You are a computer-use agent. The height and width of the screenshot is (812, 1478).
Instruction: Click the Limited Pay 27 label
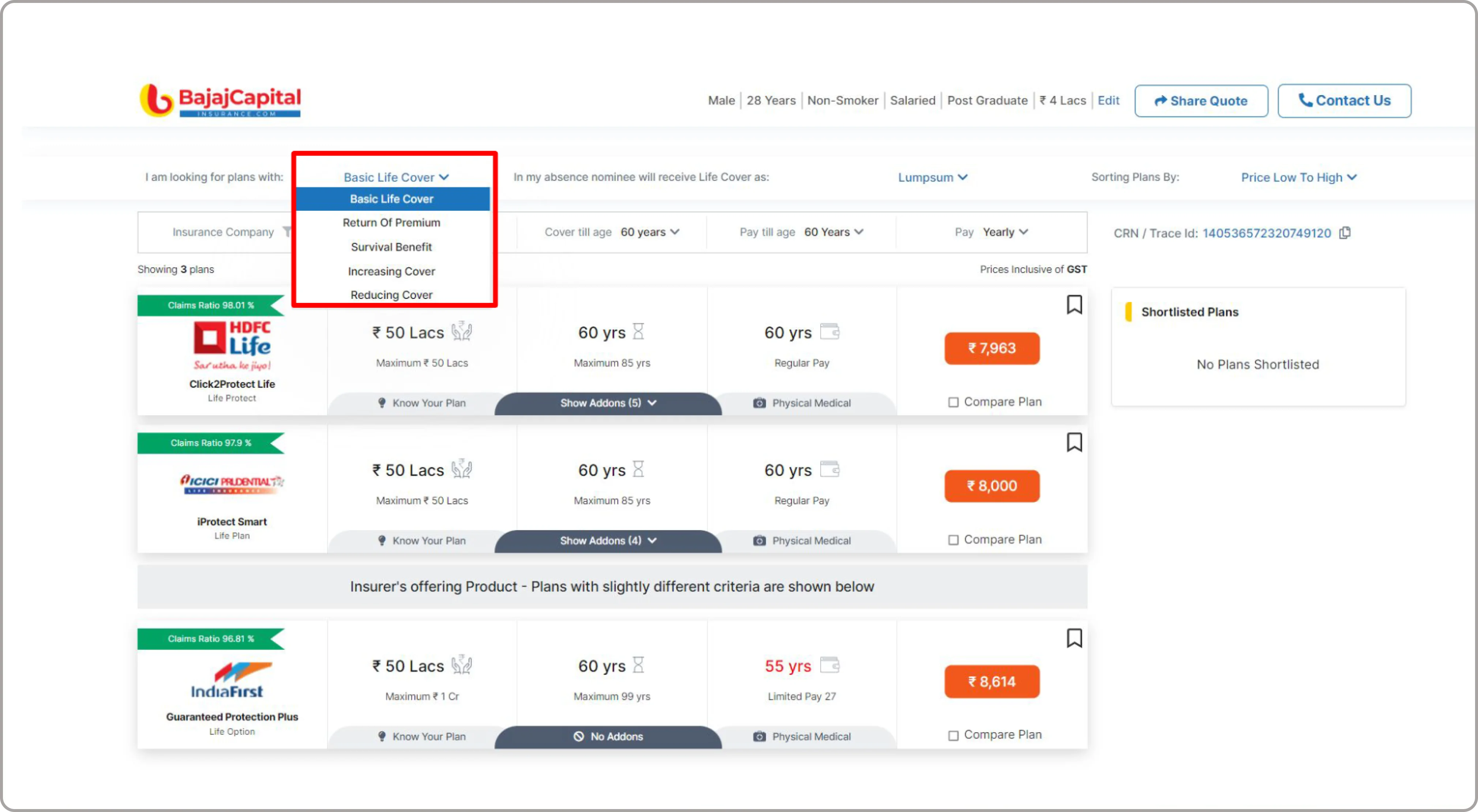click(x=802, y=696)
